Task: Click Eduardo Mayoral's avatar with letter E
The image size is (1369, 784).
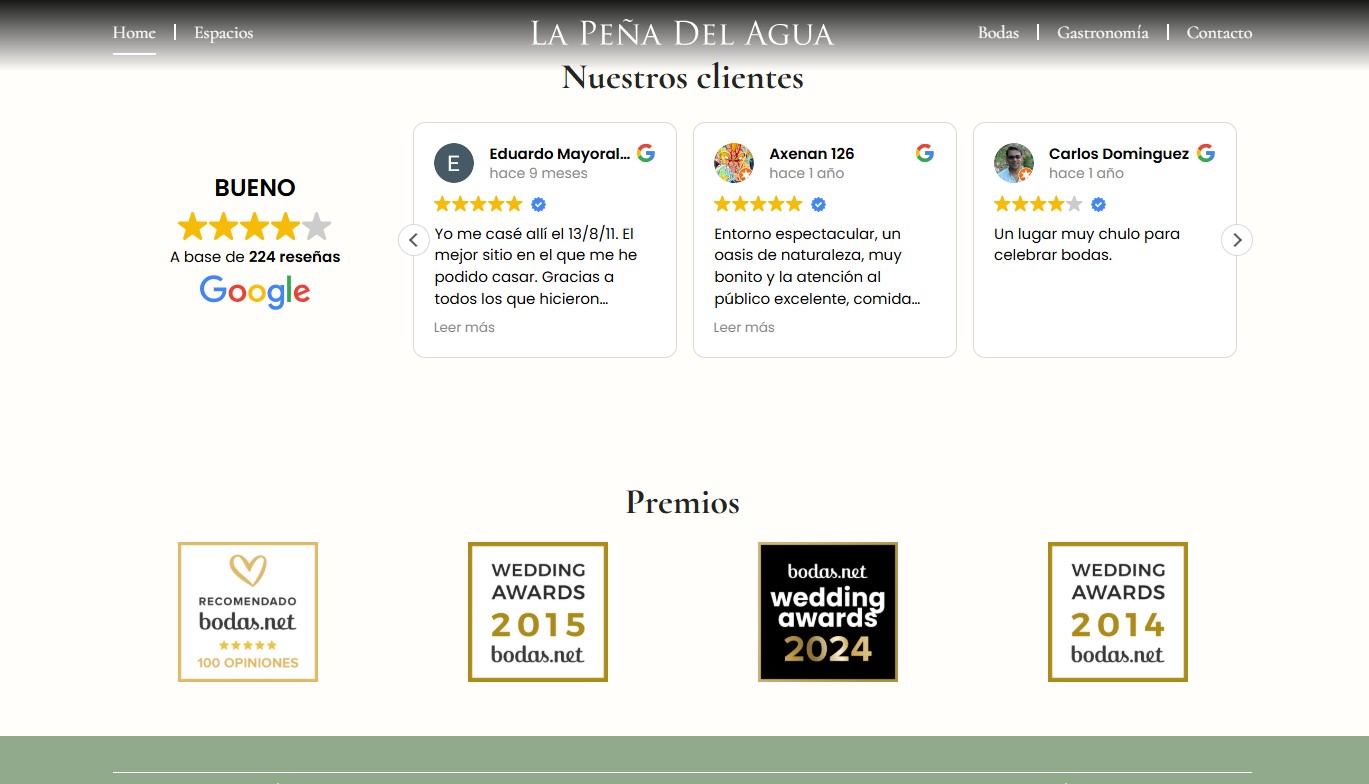Action: click(x=454, y=163)
